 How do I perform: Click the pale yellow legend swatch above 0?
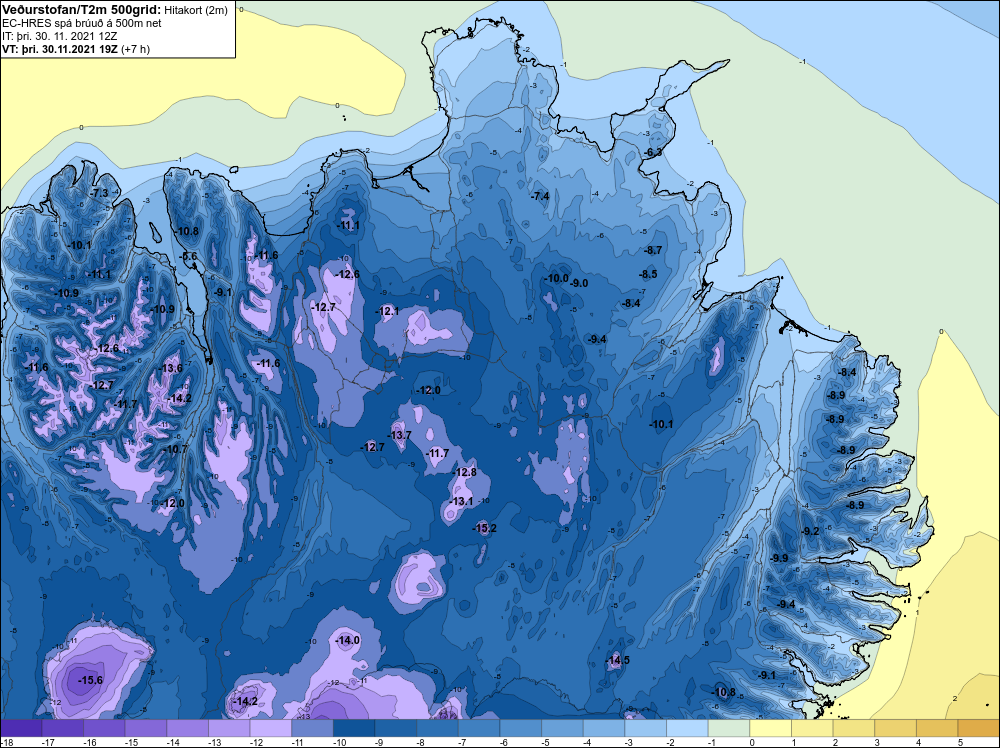(770, 728)
